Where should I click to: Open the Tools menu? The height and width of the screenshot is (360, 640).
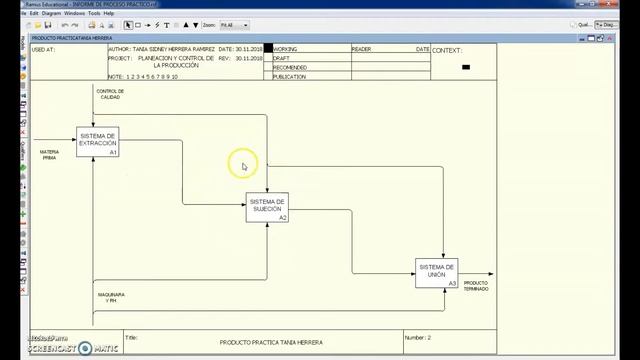tap(94, 13)
